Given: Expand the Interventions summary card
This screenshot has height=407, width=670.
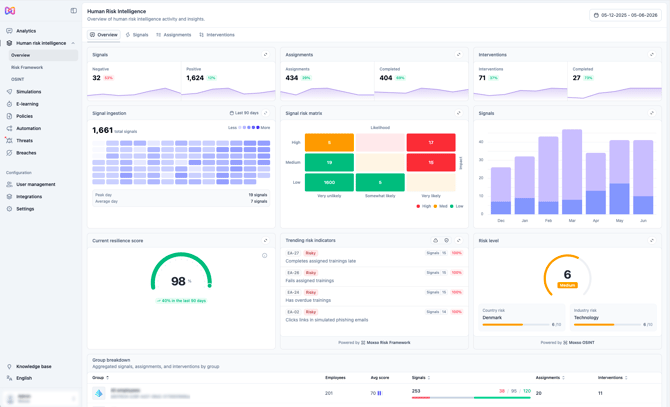Looking at the screenshot, I should tap(652, 55).
